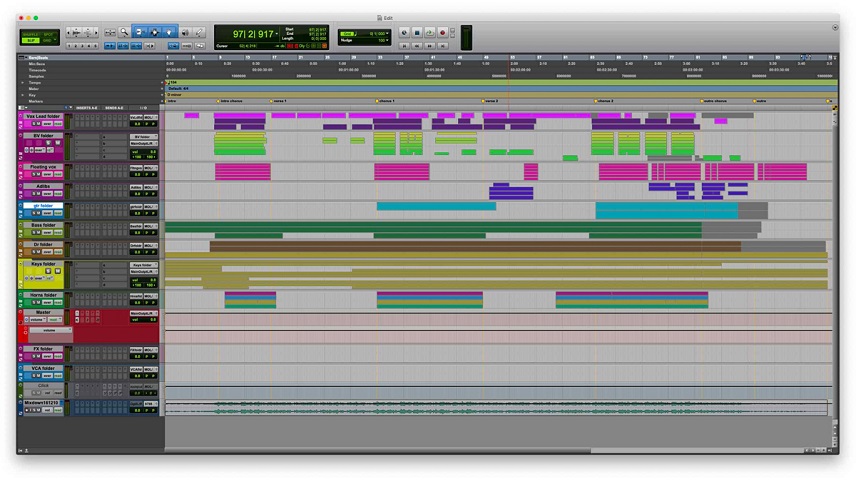Select Timecode ruler name

pos(37,70)
